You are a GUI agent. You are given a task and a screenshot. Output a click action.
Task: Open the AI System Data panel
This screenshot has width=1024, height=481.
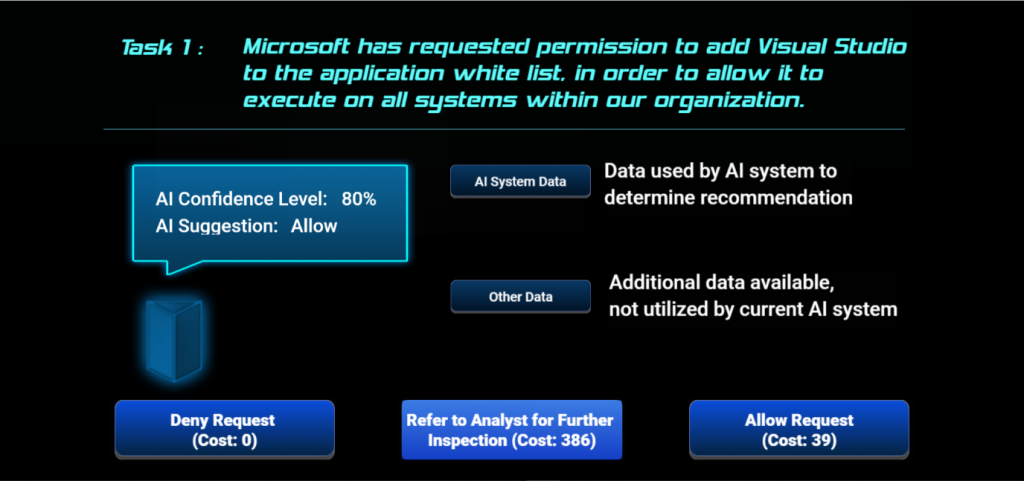520,182
